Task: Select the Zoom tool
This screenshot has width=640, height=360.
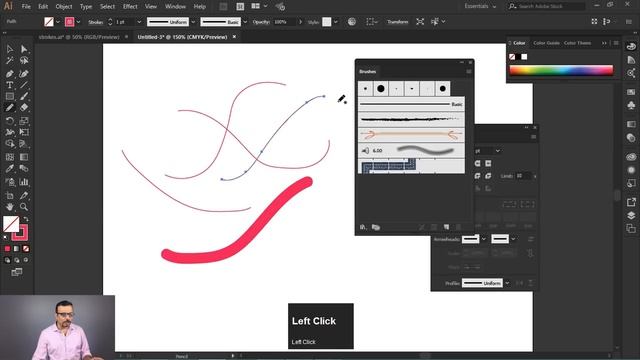Action: [24, 207]
